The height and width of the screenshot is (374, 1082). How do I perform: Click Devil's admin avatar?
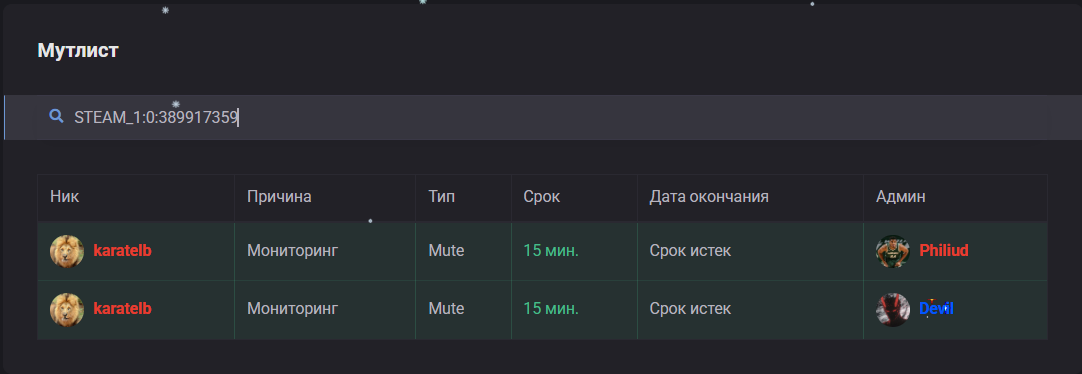pos(893,309)
